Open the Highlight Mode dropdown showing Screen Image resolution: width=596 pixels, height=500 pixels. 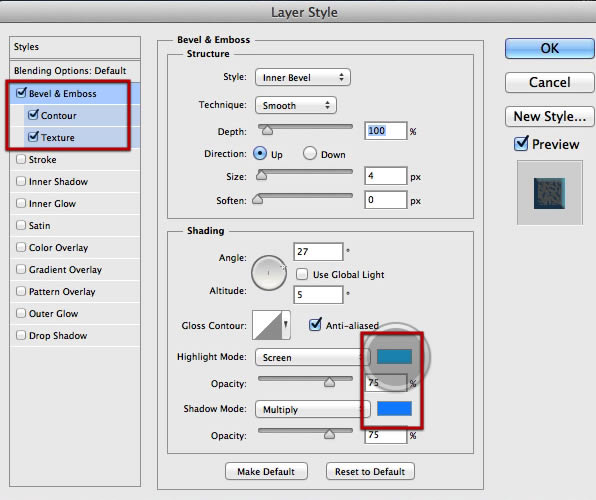click(x=312, y=357)
